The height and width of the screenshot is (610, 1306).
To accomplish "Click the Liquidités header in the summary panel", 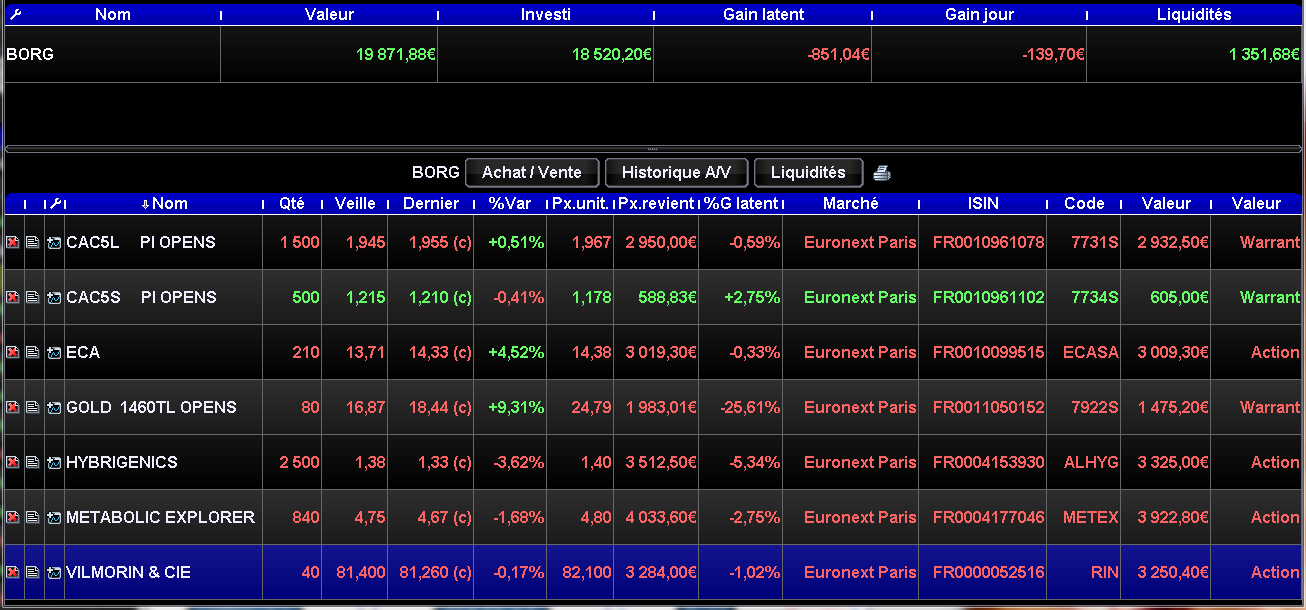I will click(x=1194, y=15).
